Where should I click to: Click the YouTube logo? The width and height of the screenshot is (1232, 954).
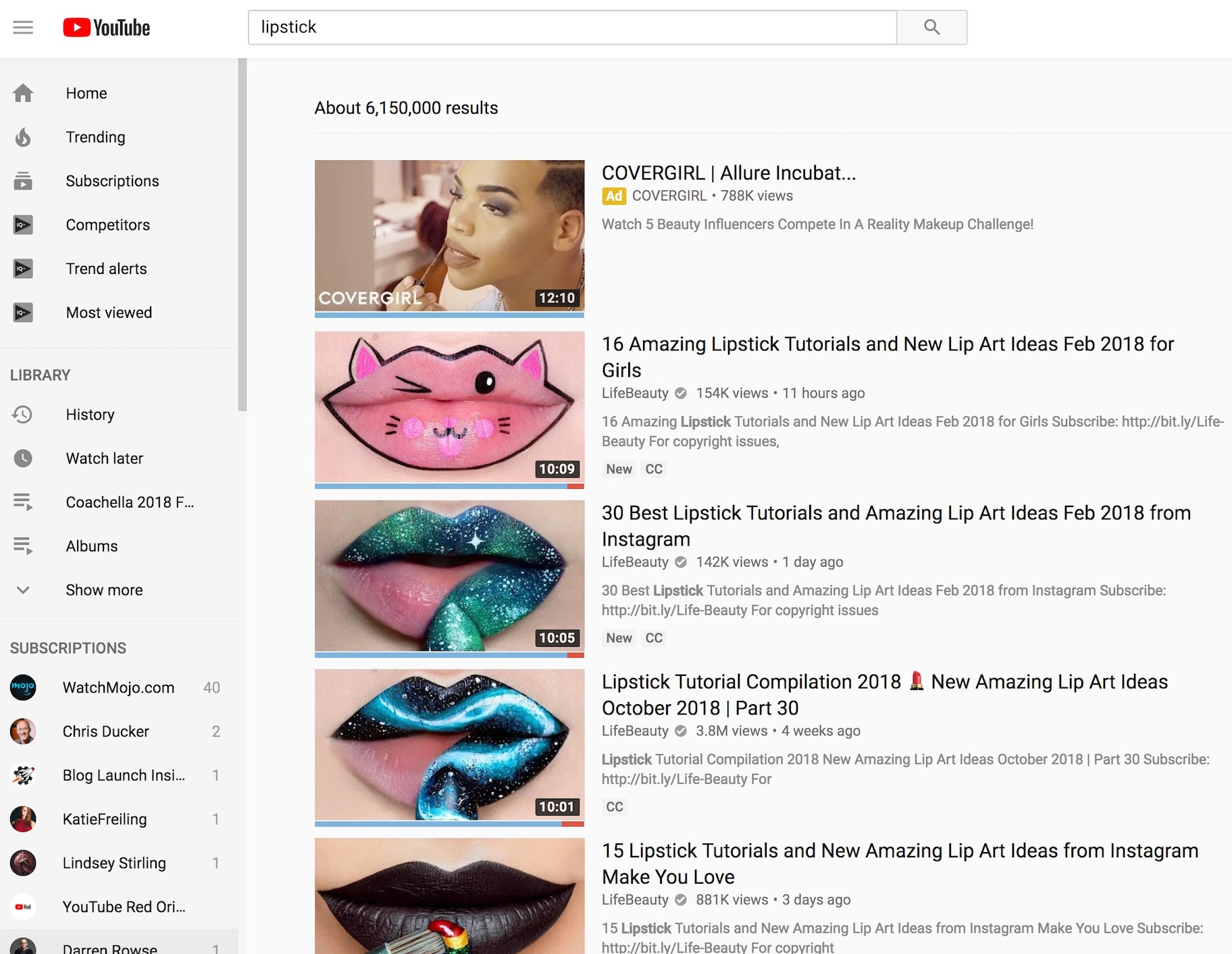(x=107, y=28)
